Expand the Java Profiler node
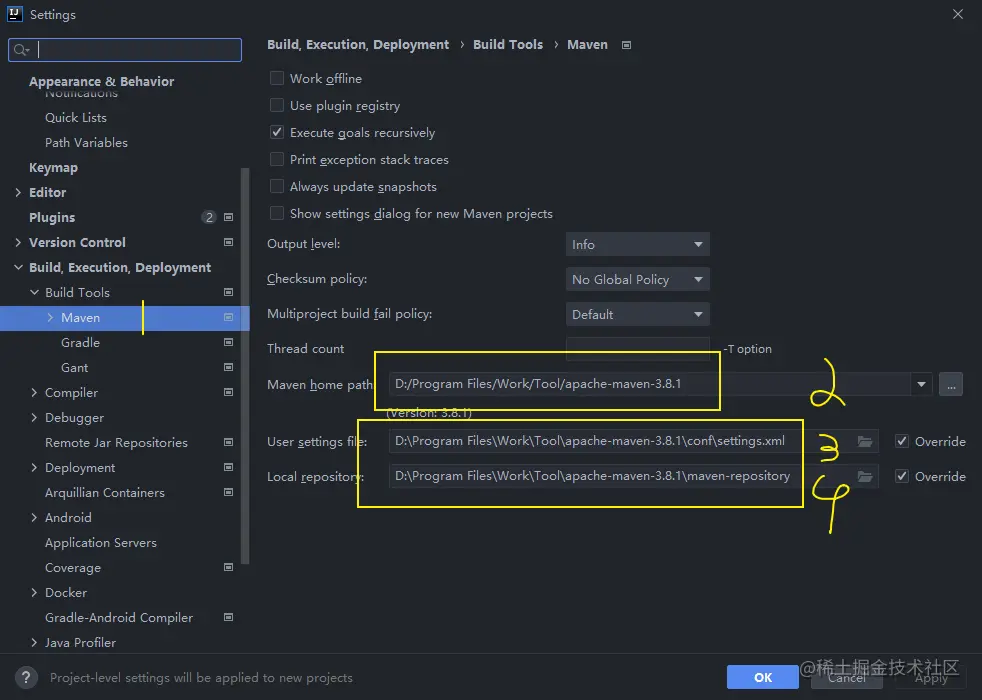The height and width of the screenshot is (700, 982). (x=34, y=642)
